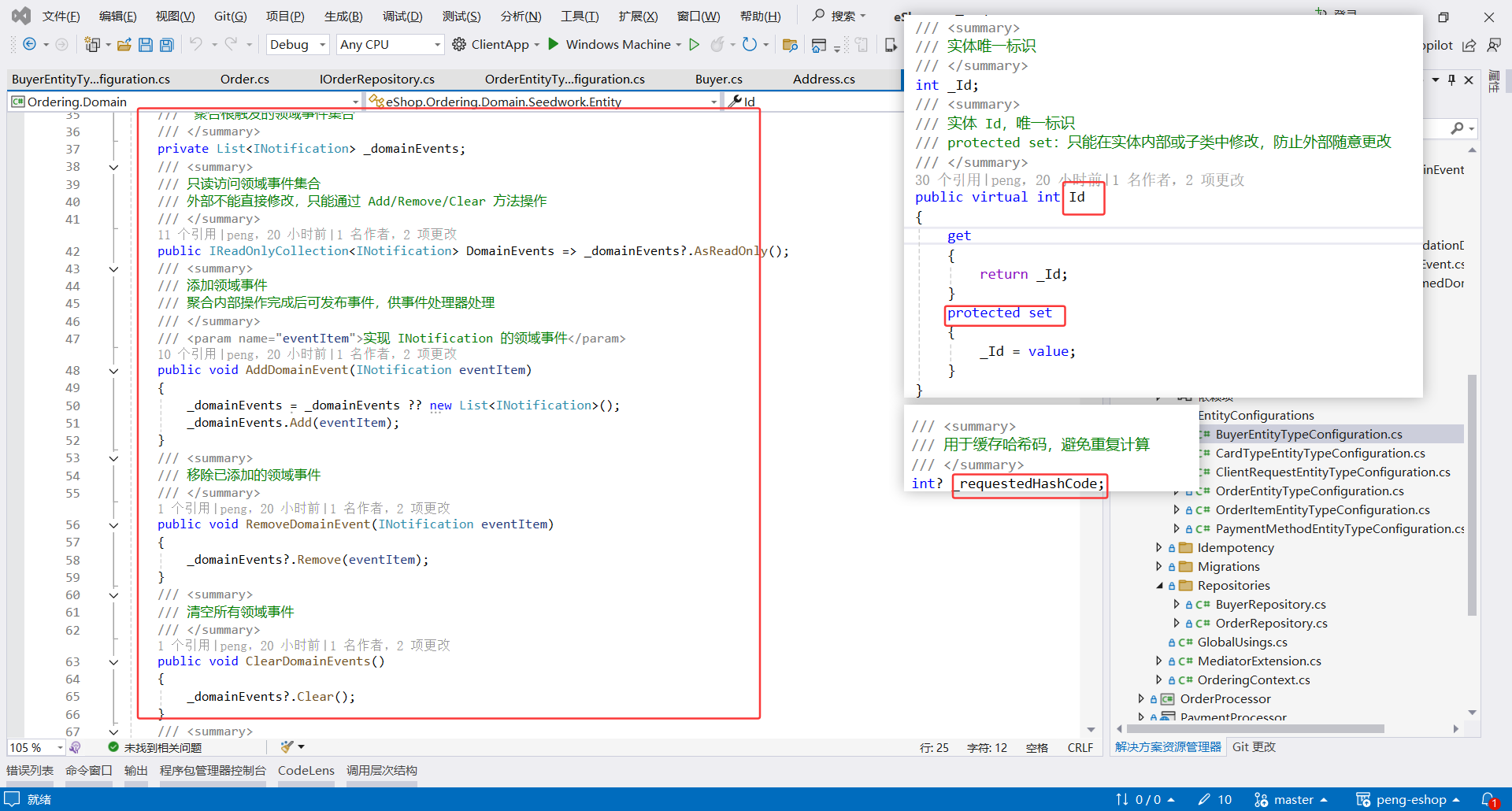Select GlobalUsings.cs in Solution Explorer
This screenshot has width=1512, height=811.
coord(1242,642)
